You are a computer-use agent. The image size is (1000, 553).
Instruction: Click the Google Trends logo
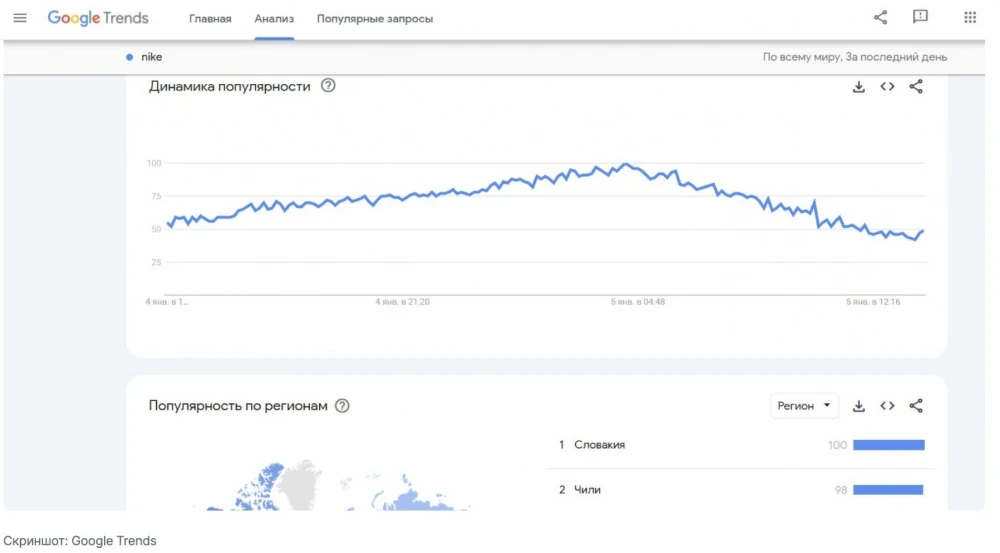click(98, 18)
